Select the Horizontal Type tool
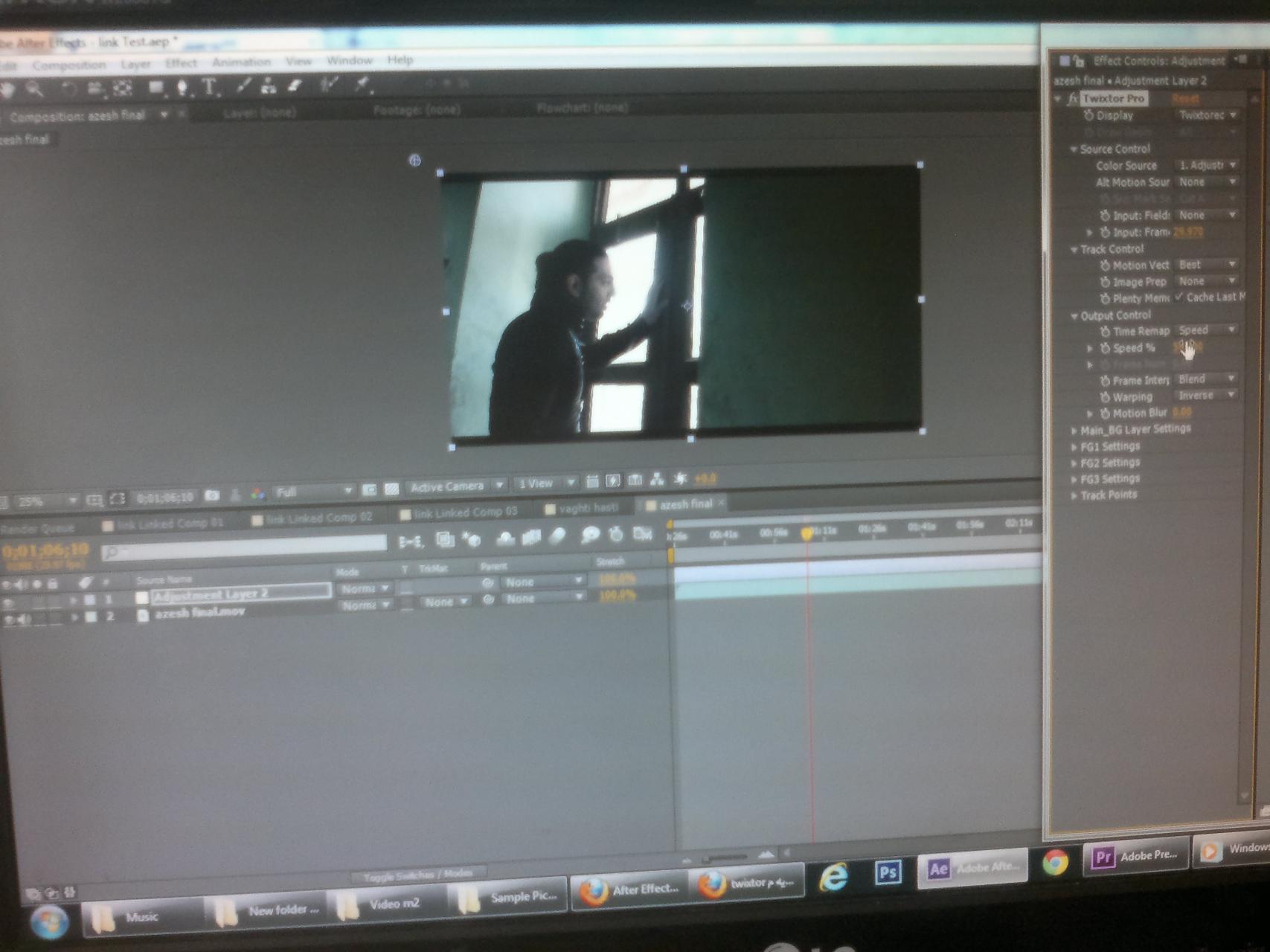 (210, 87)
